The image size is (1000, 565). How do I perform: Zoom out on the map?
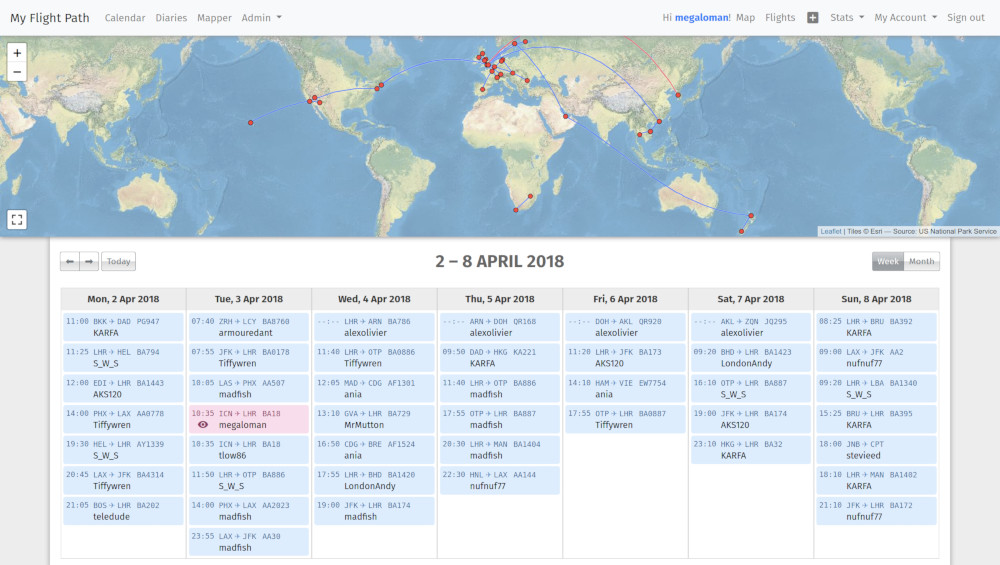[17, 72]
